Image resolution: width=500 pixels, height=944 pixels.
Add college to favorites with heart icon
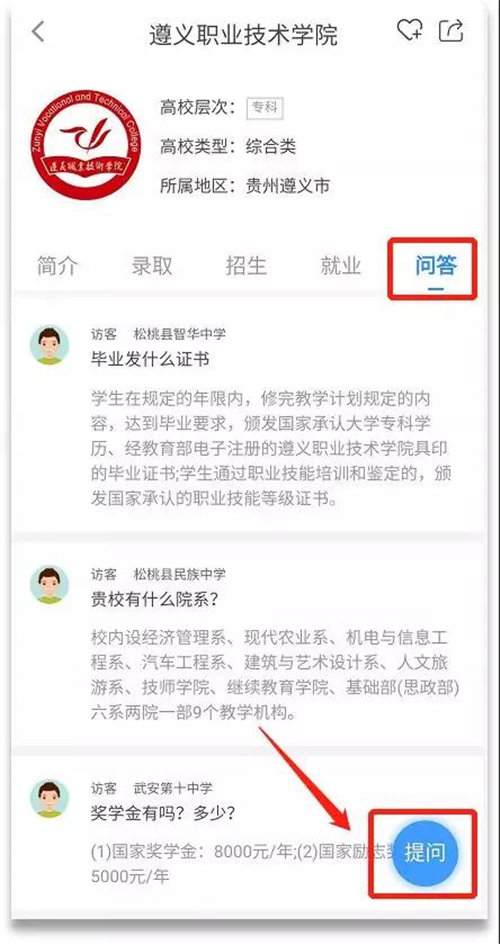410,30
